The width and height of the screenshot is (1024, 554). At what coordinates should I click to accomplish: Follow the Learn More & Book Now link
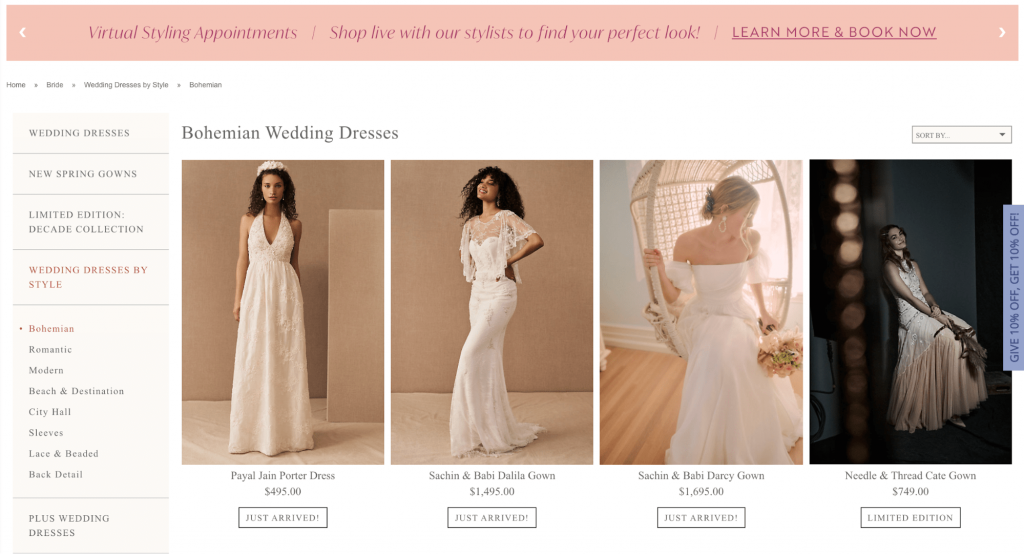pyautogui.click(x=834, y=32)
